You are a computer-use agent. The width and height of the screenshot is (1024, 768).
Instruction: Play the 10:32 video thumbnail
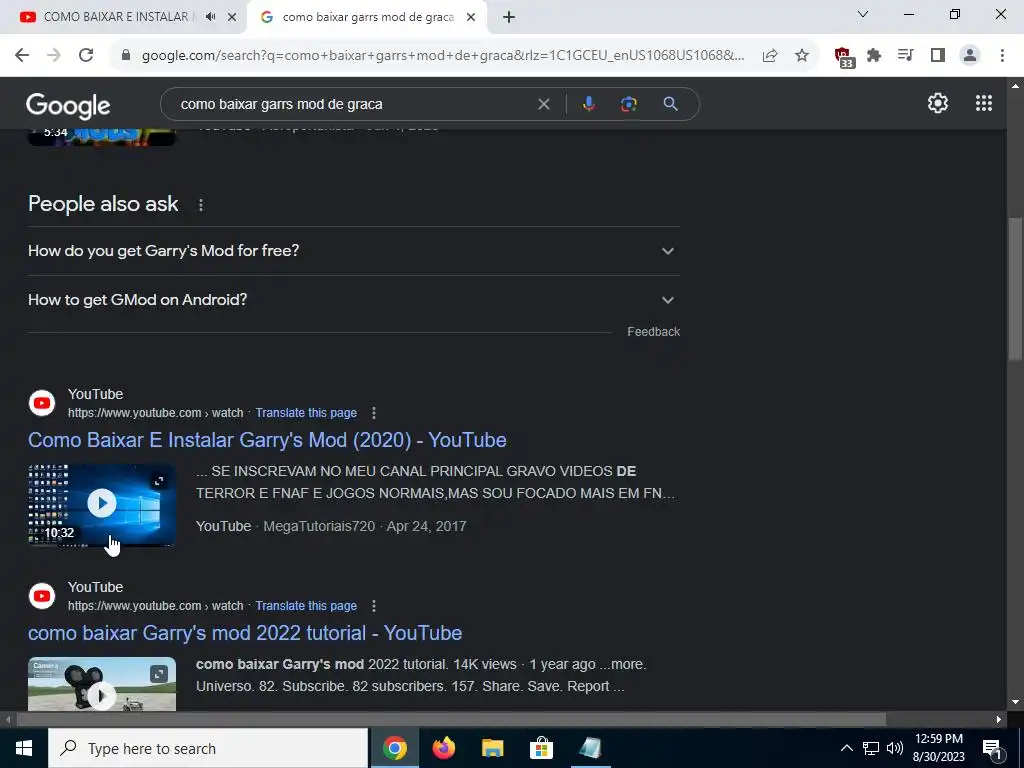102,504
